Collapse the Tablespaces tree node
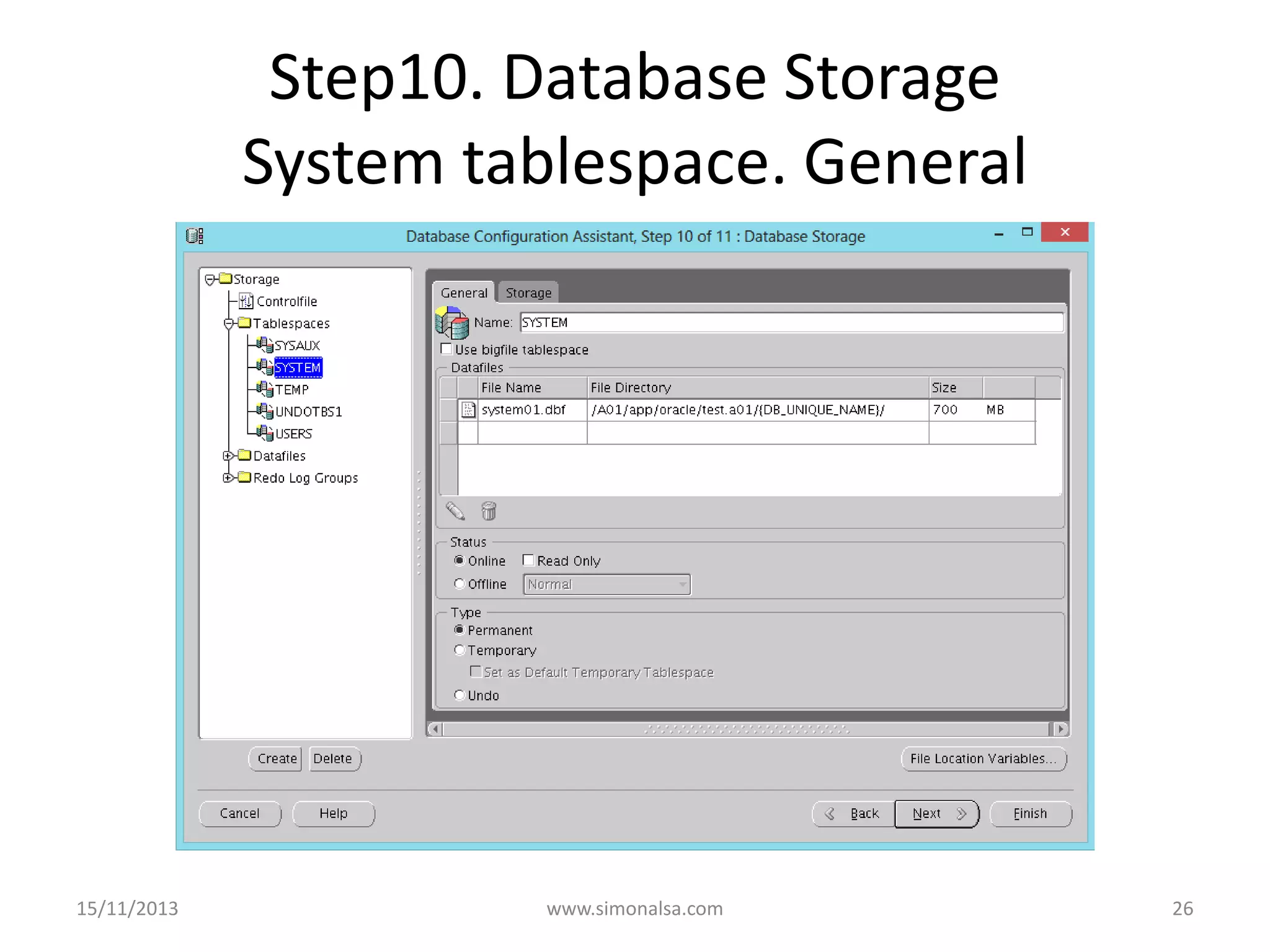The width and height of the screenshot is (1270, 952). coord(229,324)
